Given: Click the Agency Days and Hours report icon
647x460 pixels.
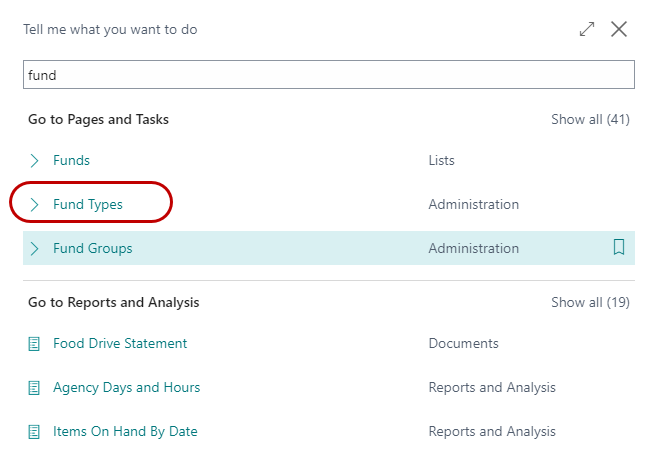Looking at the screenshot, I should click(35, 387).
